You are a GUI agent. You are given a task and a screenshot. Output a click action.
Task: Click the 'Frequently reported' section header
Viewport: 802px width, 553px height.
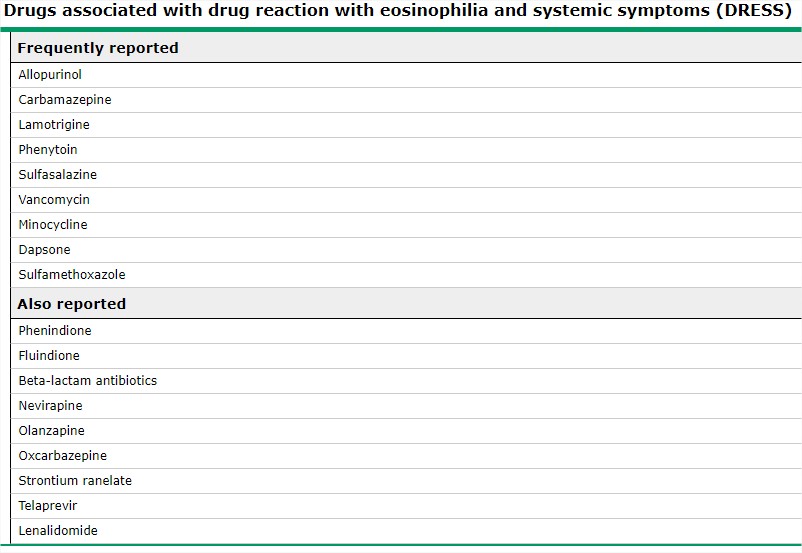pos(98,48)
